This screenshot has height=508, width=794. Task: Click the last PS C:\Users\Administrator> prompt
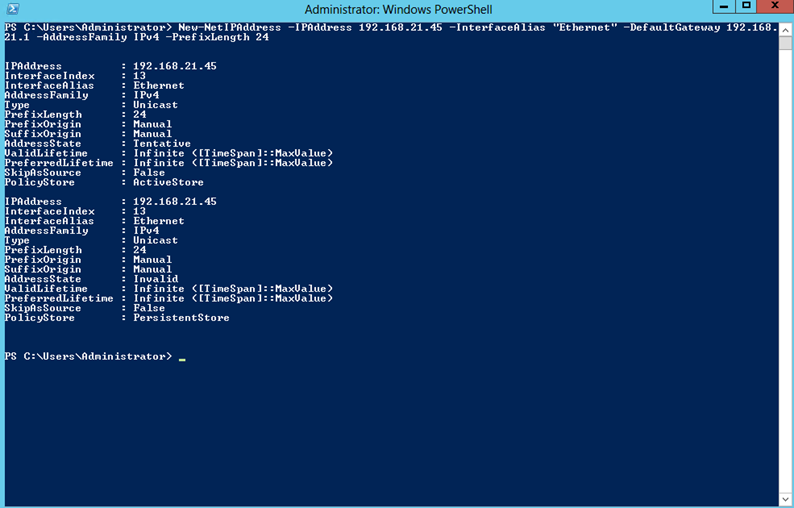click(88, 356)
